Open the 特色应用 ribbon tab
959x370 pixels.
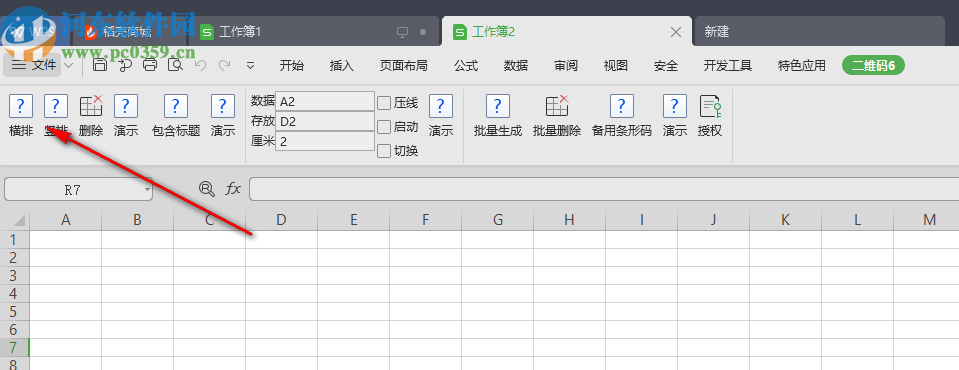pyautogui.click(x=802, y=65)
